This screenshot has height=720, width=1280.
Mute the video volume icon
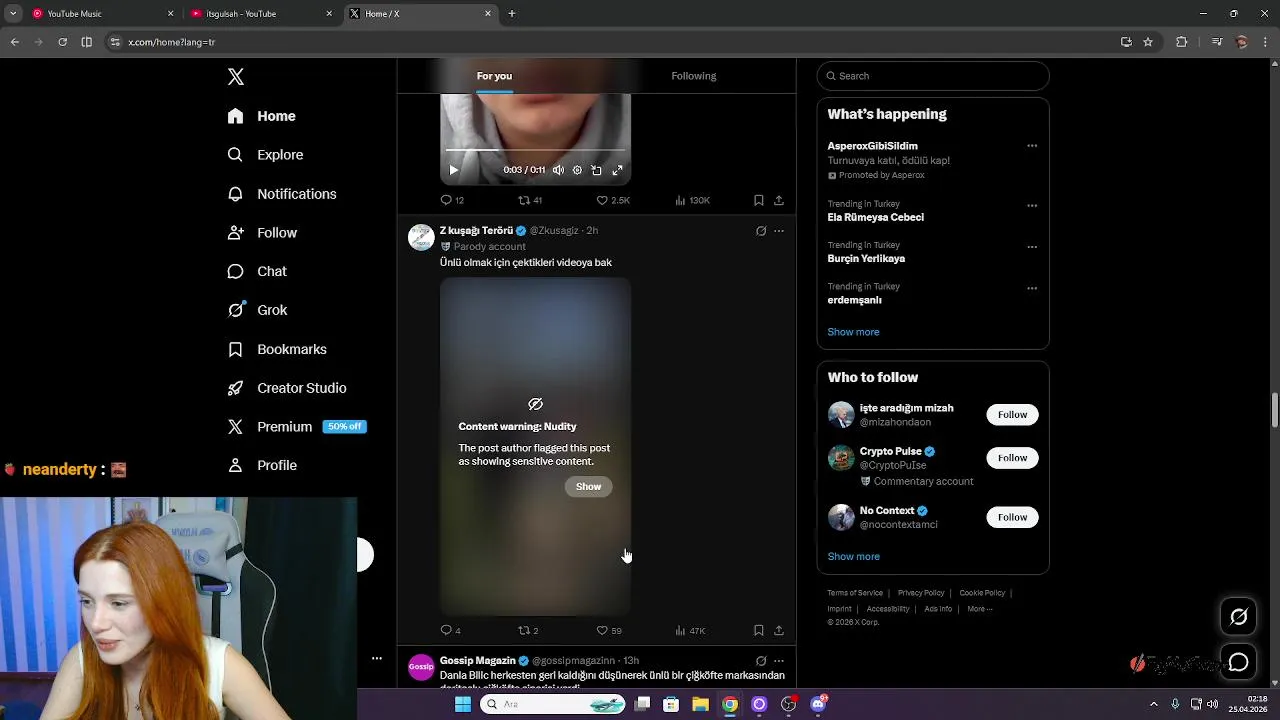coord(558,170)
